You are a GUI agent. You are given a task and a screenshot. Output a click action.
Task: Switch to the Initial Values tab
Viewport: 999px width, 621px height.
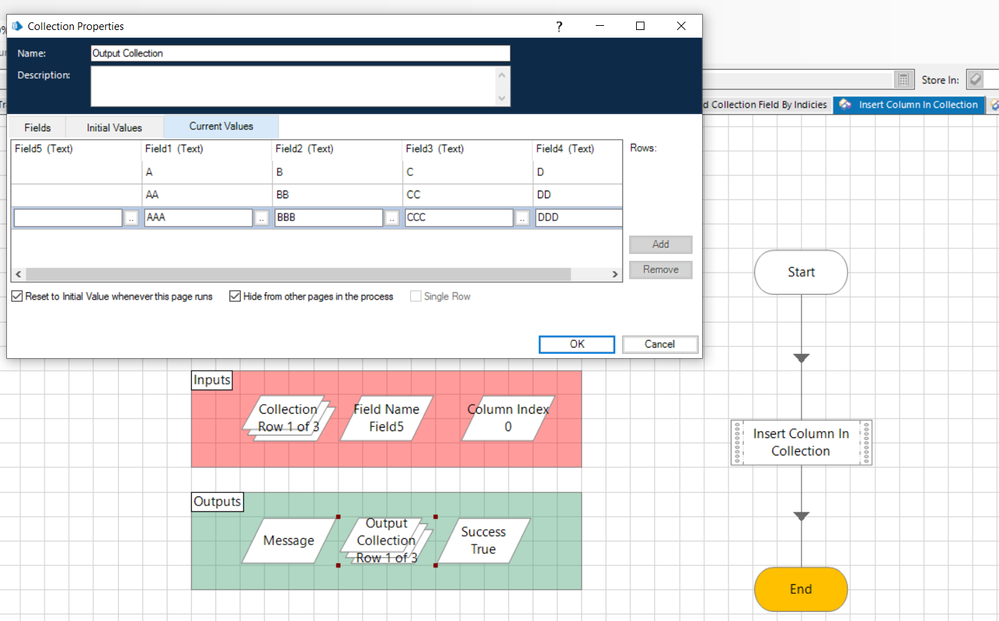[114, 128]
